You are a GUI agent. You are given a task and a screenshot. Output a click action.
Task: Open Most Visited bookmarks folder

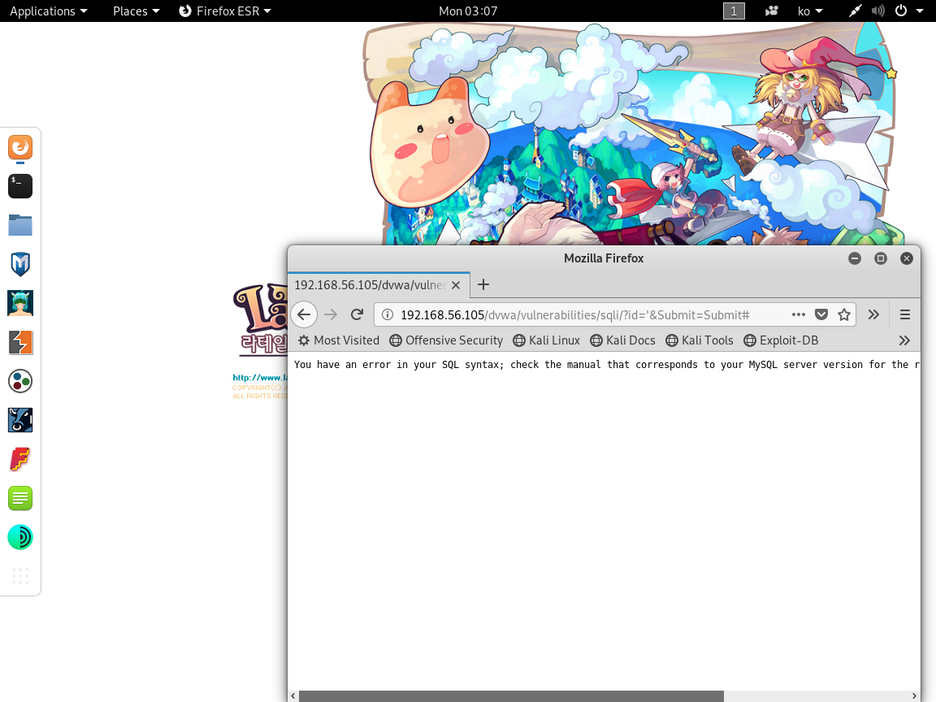(x=338, y=340)
